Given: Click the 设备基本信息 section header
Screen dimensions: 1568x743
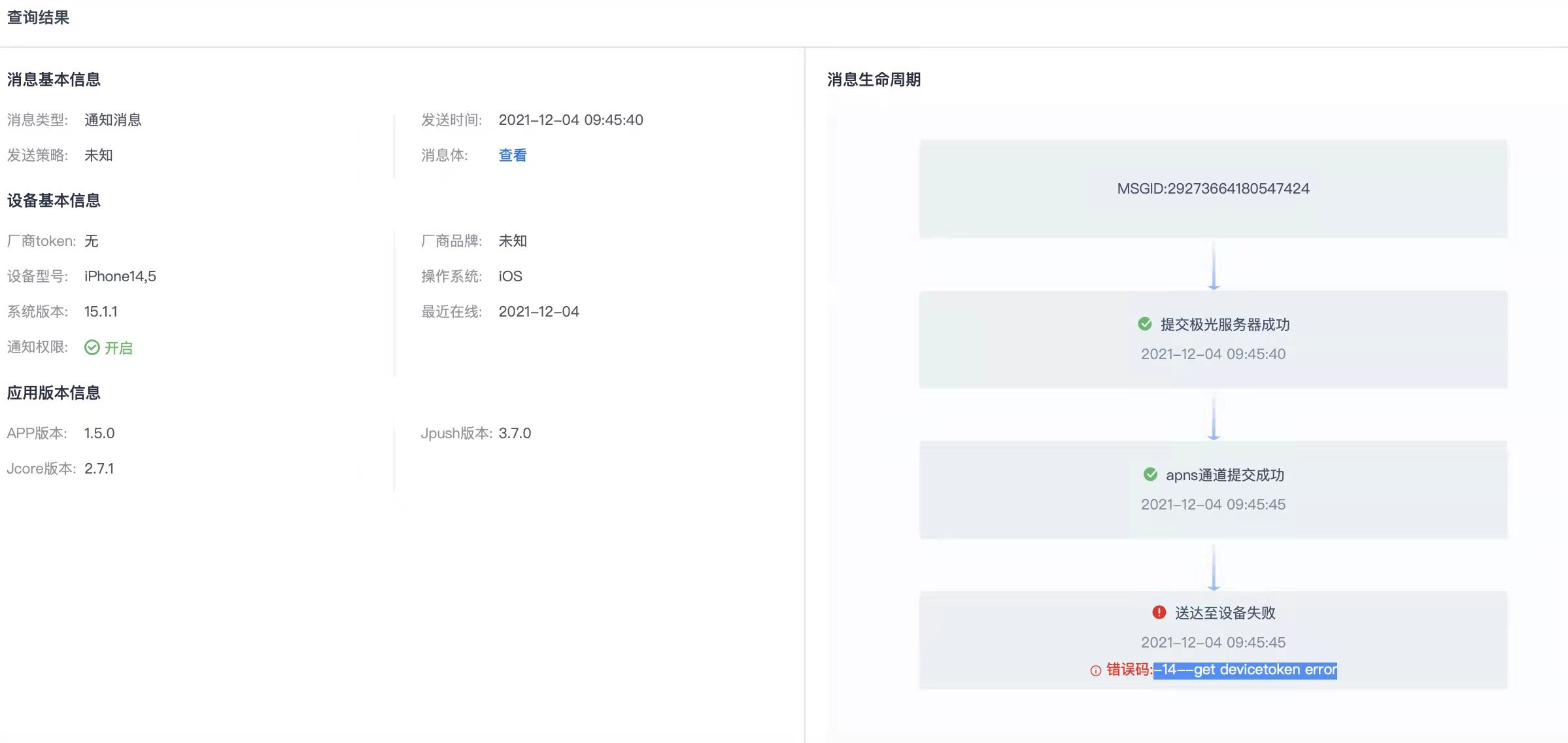Looking at the screenshot, I should coord(54,201).
